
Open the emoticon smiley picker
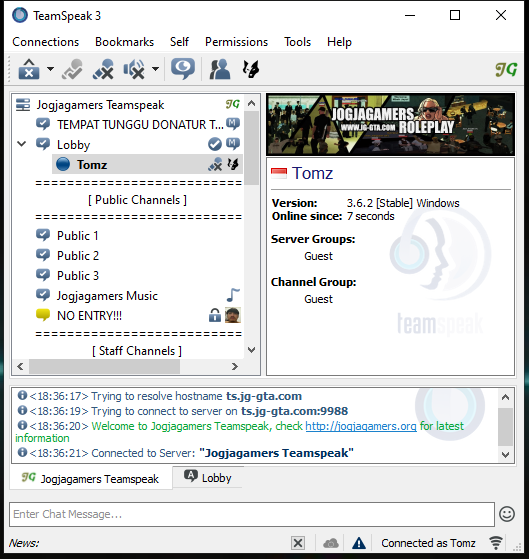pyautogui.click(x=507, y=514)
